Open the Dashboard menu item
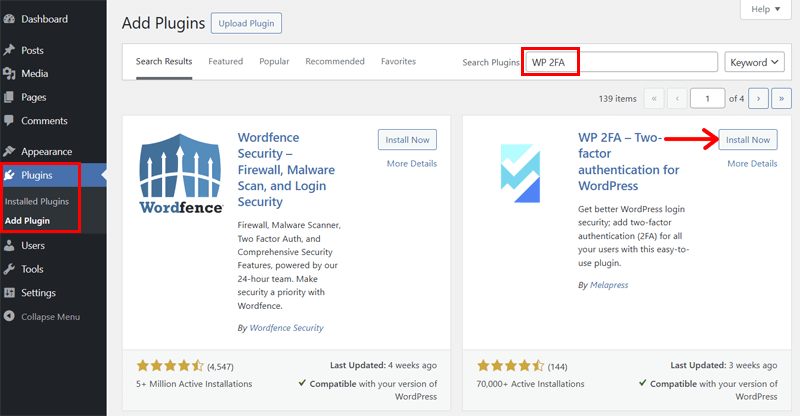The height and width of the screenshot is (416, 800). (x=44, y=19)
